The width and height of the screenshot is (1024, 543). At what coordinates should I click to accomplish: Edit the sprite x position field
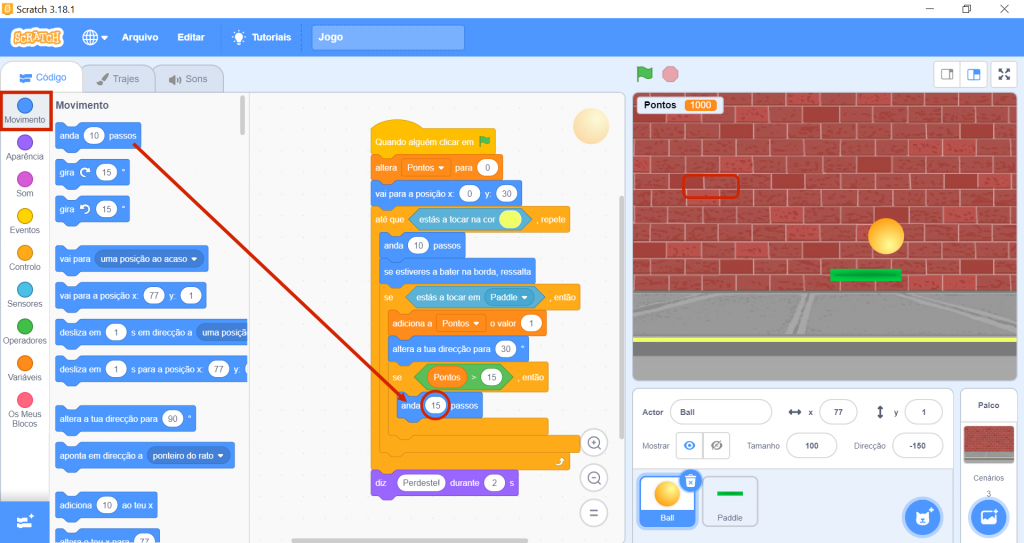838,412
